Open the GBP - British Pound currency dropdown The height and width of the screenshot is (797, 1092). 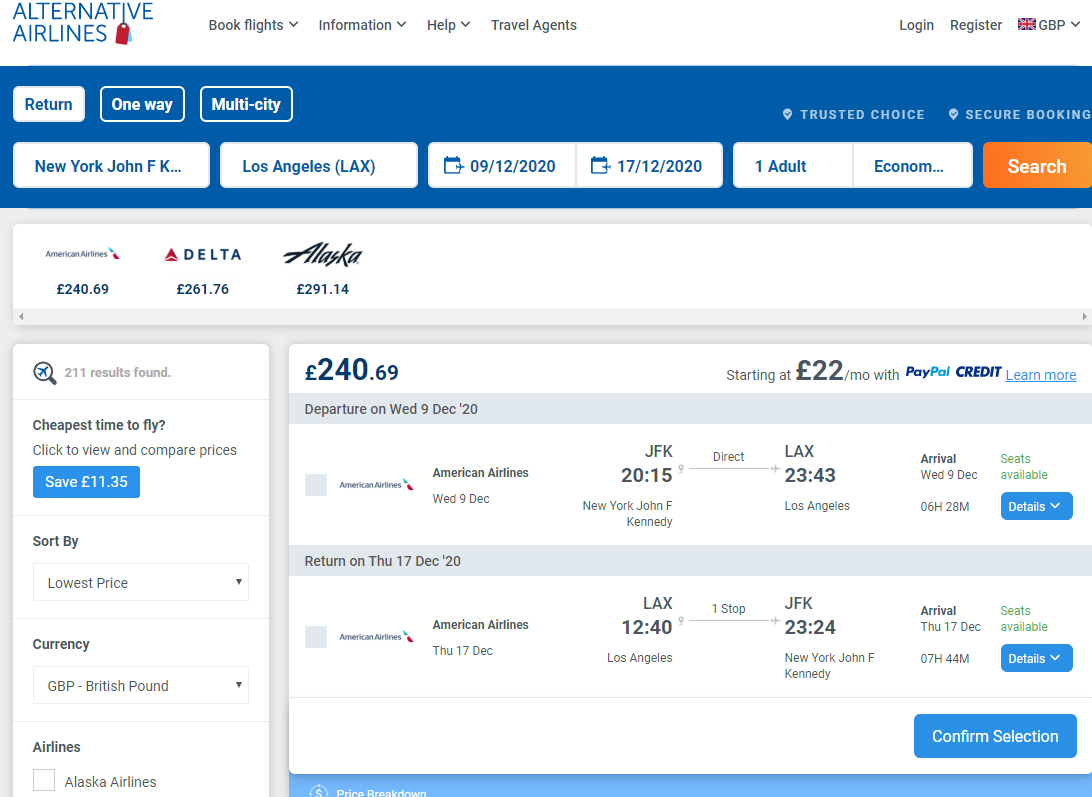point(141,686)
